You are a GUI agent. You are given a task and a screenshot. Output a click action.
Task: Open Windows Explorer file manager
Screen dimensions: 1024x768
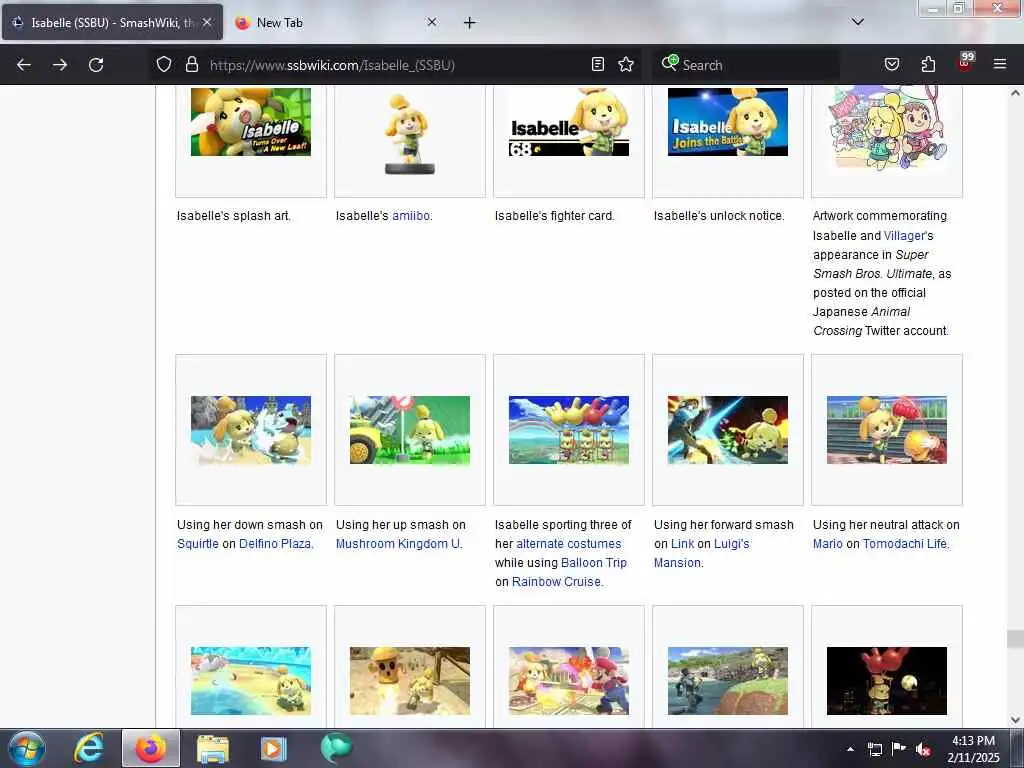[x=213, y=748]
